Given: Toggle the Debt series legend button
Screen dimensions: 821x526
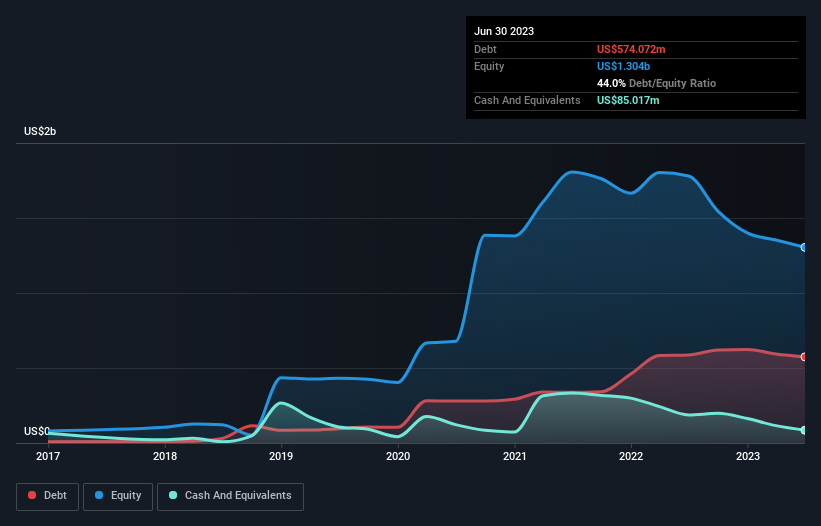Looking at the screenshot, I should 48,496.
